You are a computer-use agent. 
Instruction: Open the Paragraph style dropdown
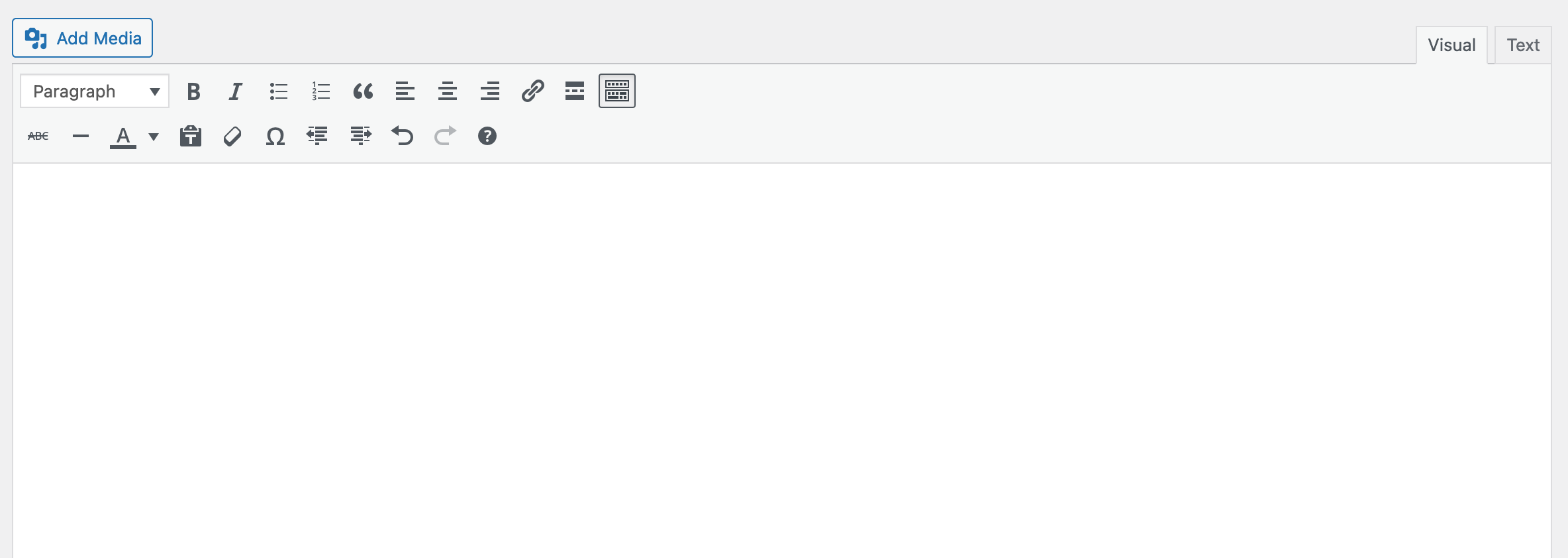coord(93,91)
